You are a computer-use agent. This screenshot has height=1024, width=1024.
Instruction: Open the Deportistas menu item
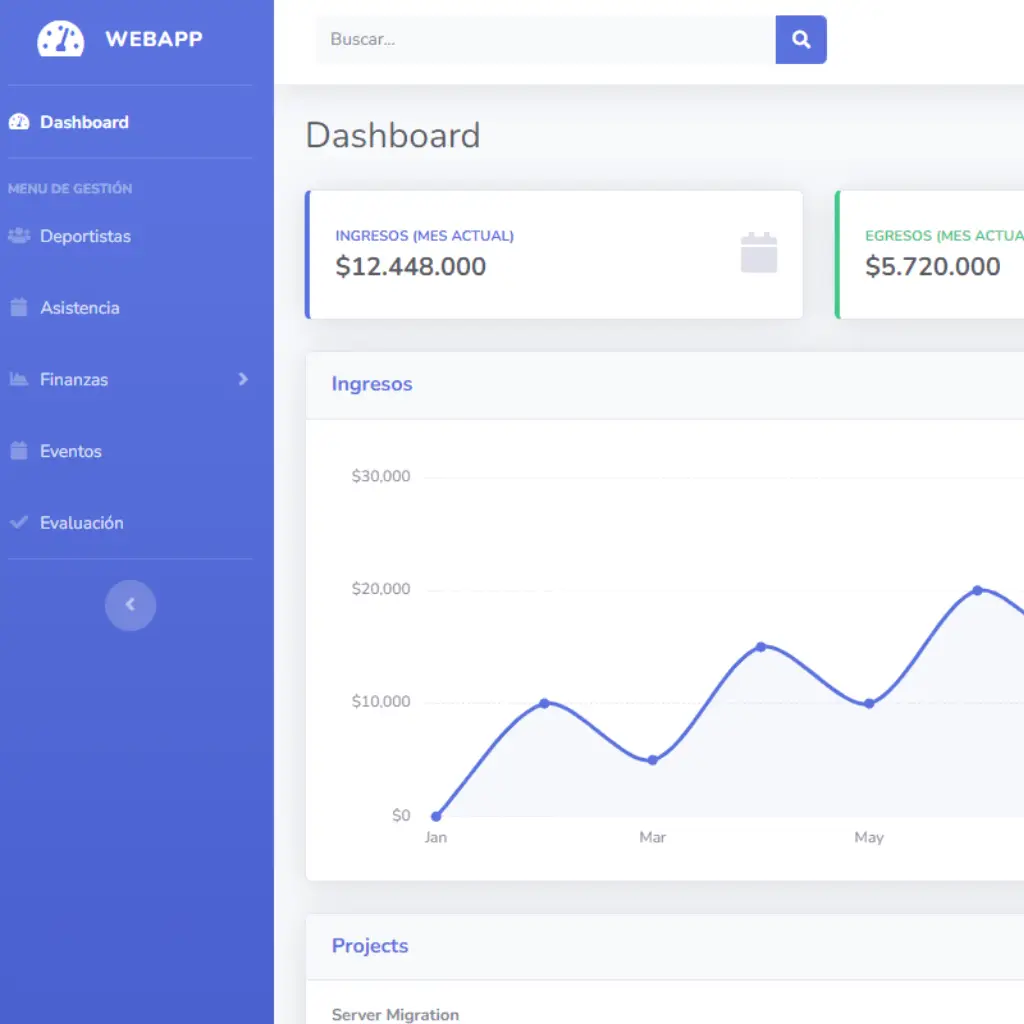click(x=85, y=237)
